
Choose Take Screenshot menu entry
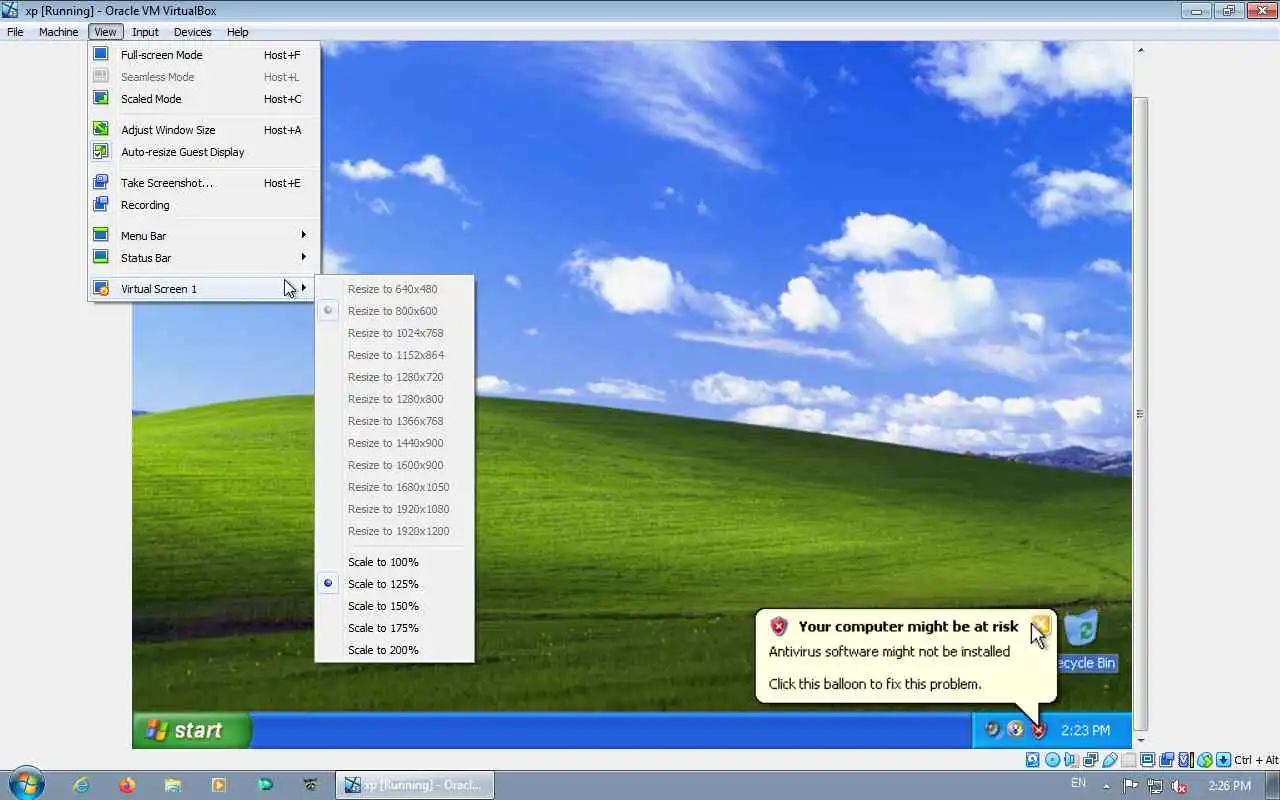[204, 183]
